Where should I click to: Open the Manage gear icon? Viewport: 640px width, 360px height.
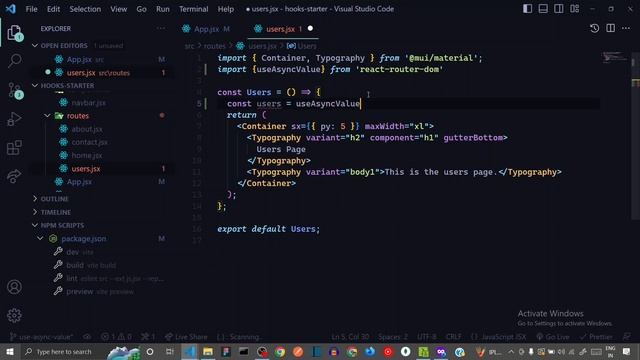click(x=14, y=315)
